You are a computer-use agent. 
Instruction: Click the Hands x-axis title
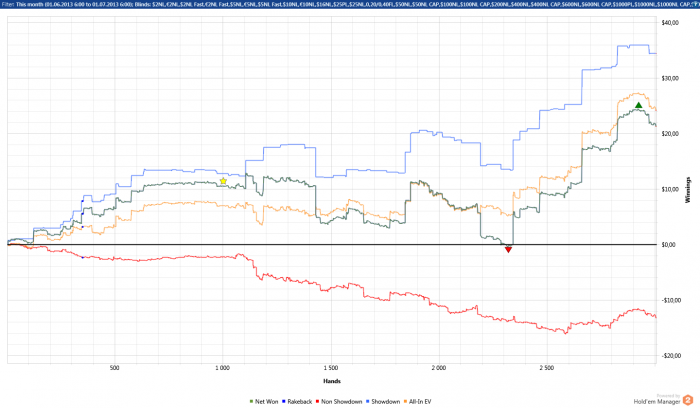pos(332,381)
